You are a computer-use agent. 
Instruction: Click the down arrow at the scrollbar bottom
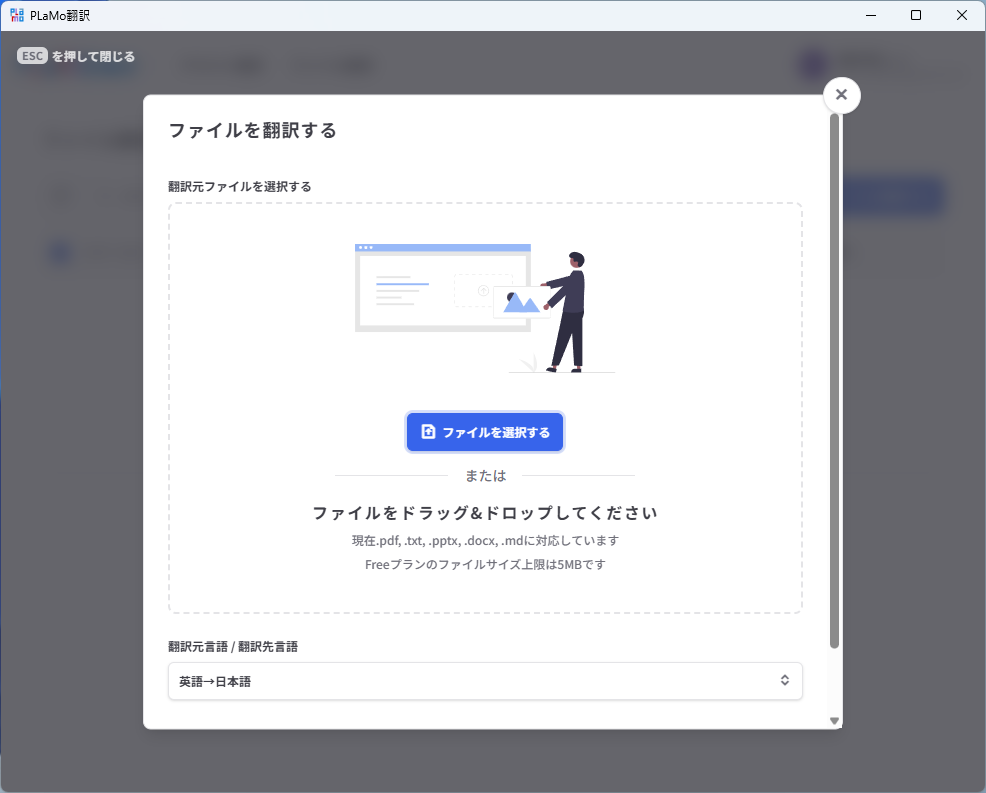click(833, 719)
